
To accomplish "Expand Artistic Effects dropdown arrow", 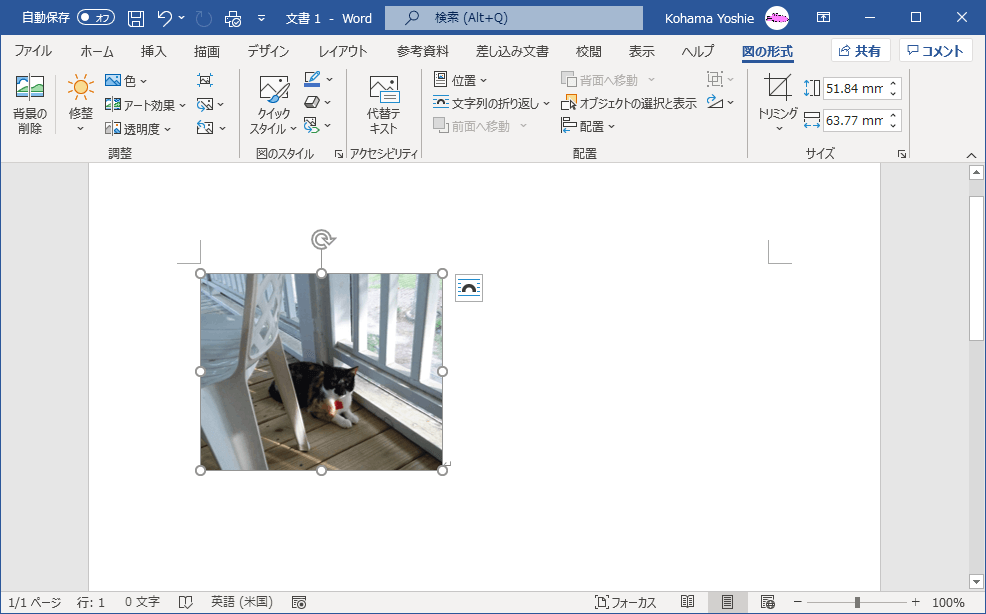I will [182, 106].
